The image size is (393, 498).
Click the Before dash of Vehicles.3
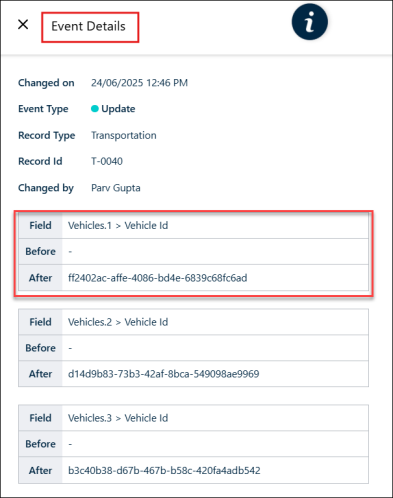pyautogui.click(x=70, y=444)
